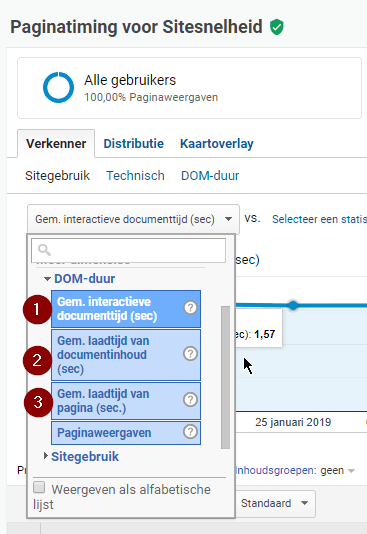Viewport: 367px width, 534px height.
Task: Open the Gem. interactieve documenttijd metric dropdown
Action: (133, 219)
